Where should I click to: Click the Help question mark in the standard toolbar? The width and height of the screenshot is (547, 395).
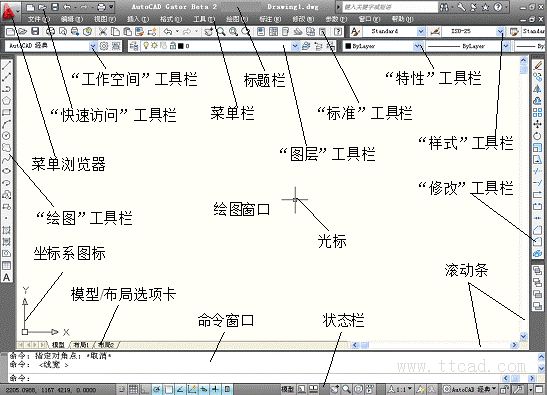(x=338, y=32)
